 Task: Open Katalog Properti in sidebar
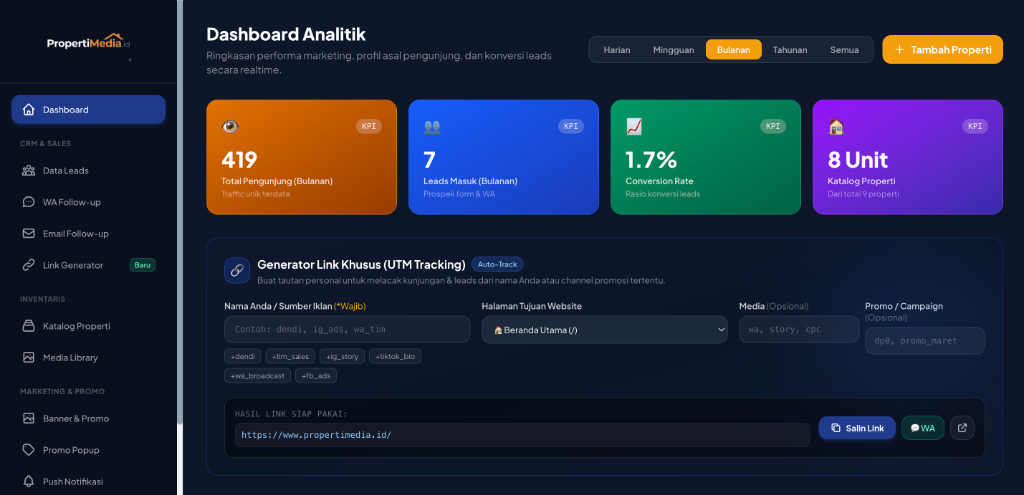coord(88,326)
